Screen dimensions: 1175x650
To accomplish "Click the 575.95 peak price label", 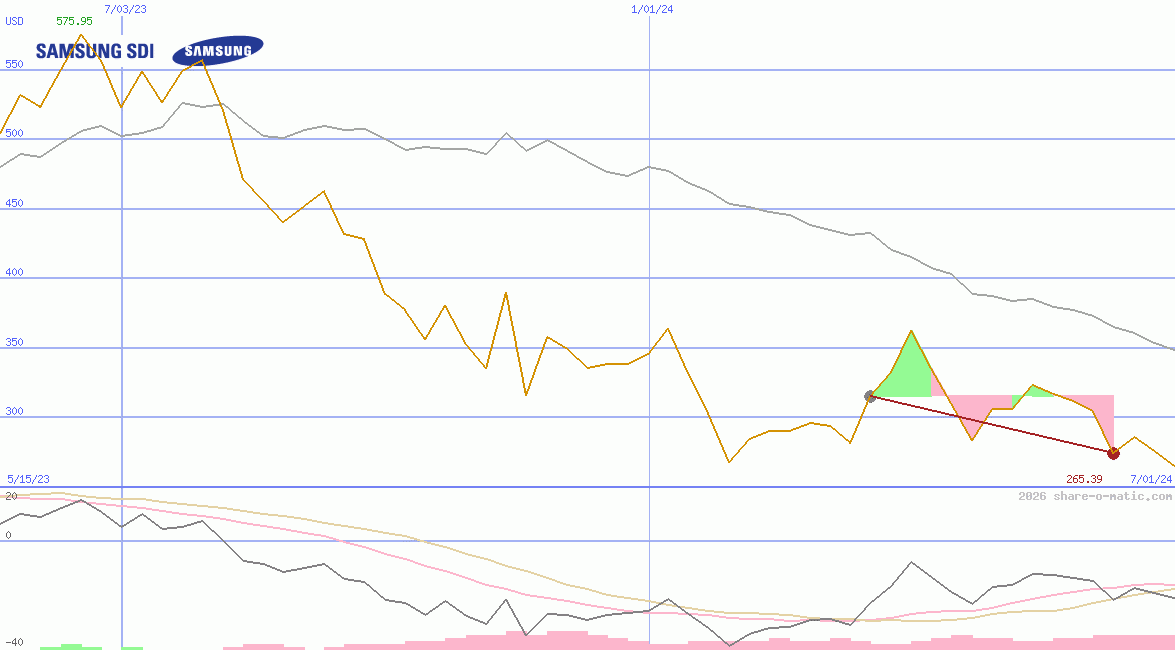I will (74, 21).
